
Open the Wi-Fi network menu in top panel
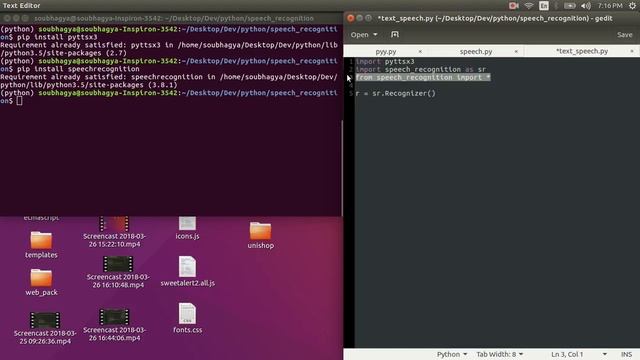(x=529, y=6)
